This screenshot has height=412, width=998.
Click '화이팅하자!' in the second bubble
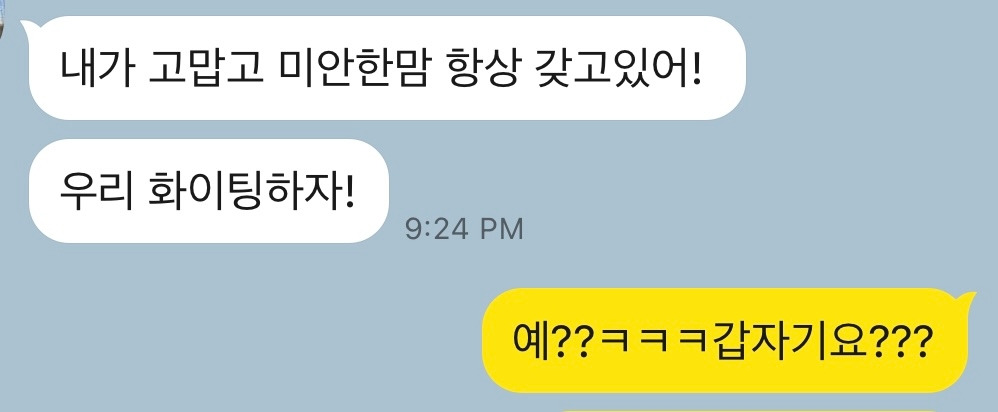(251, 191)
